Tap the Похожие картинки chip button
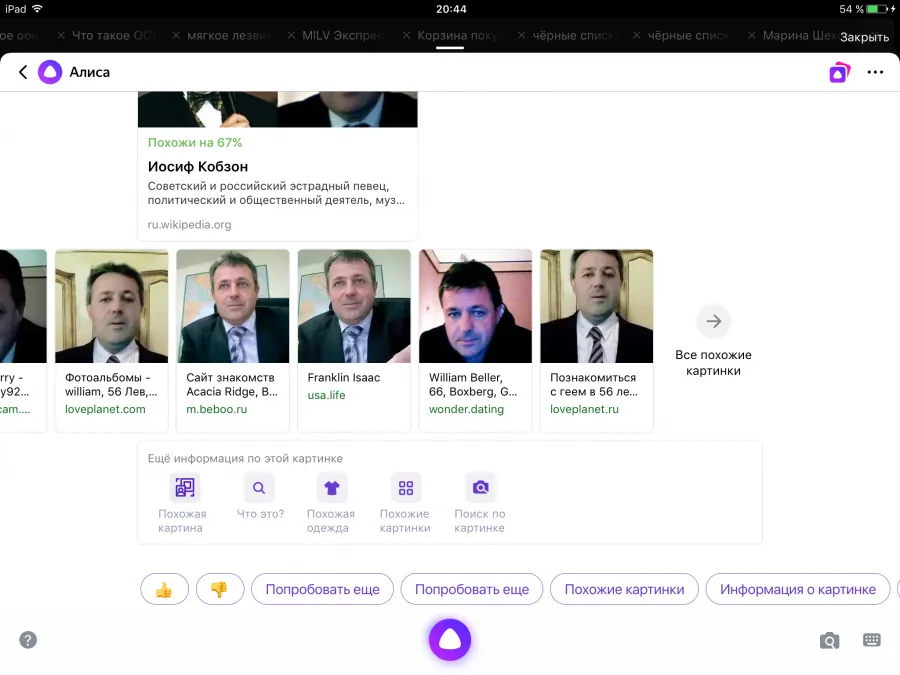 (624, 589)
